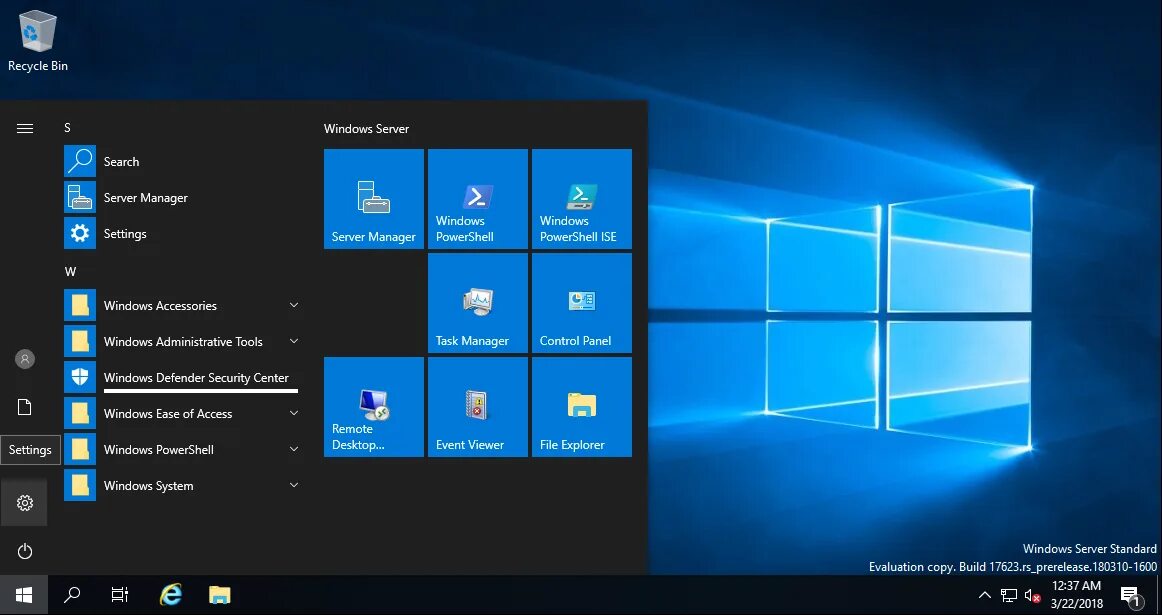Viewport: 1162px width, 615px height.
Task: Launch the Windows PowerShell tile
Action: point(477,198)
